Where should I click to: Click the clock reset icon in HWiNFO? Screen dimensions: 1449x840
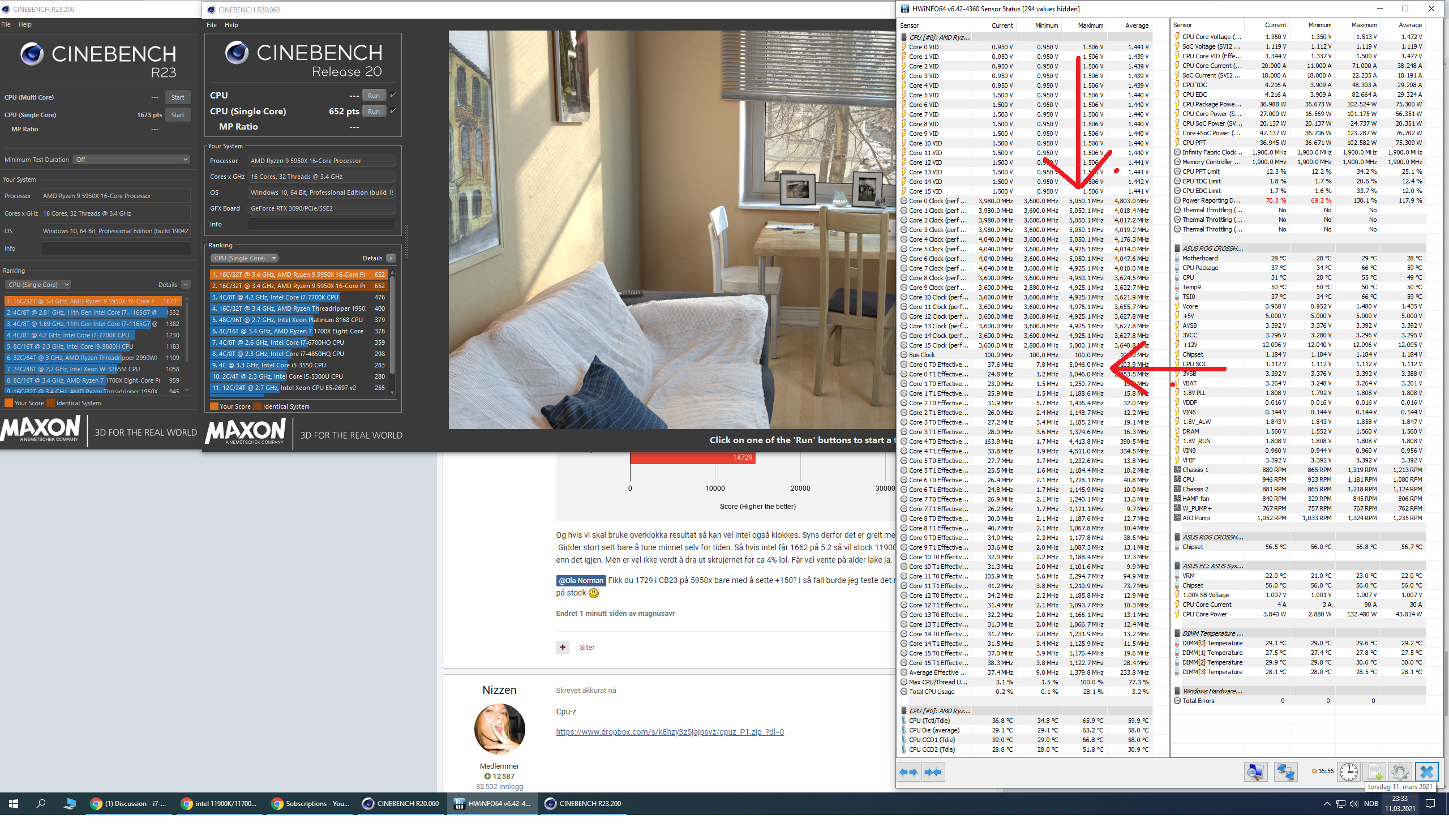point(1348,772)
